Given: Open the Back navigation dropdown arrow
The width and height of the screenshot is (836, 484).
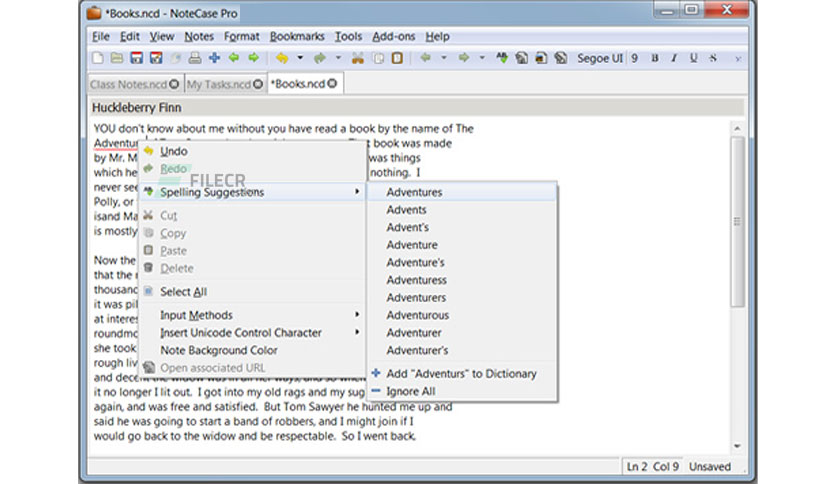Looking at the screenshot, I should (444, 58).
